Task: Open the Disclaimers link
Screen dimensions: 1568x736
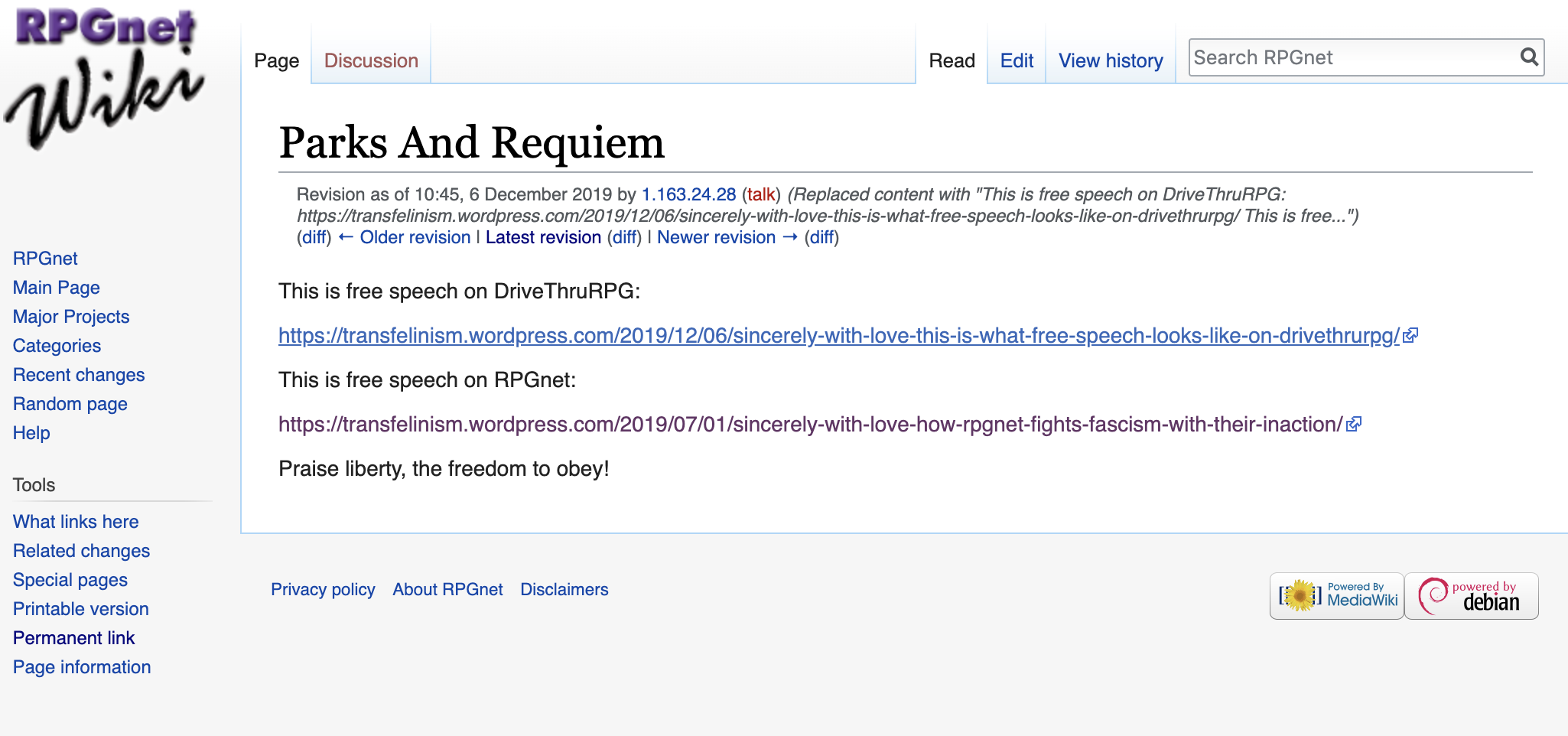Action: pyautogui.click(x=564, y=589)
